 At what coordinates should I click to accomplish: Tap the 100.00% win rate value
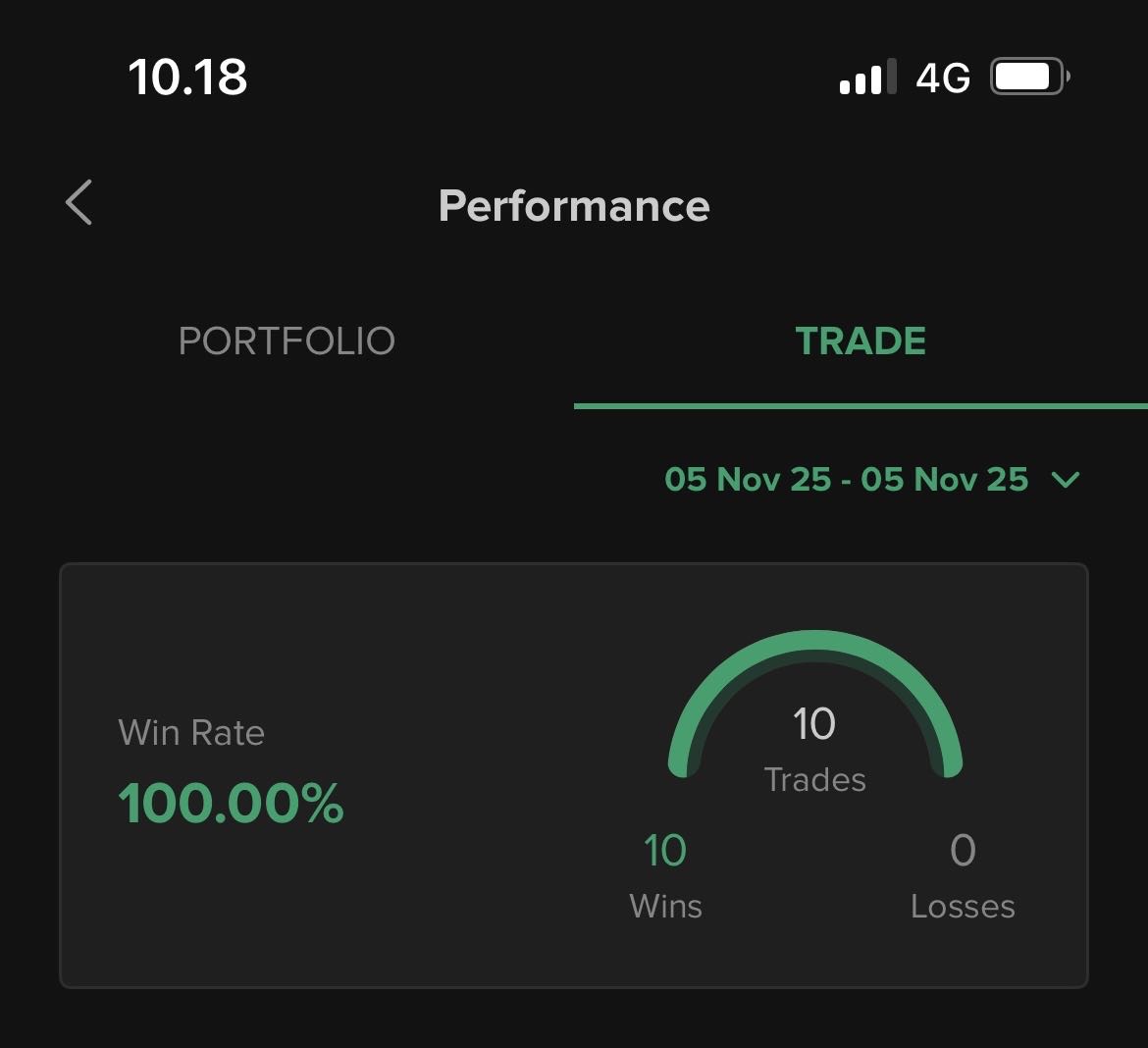click(232, 804)
